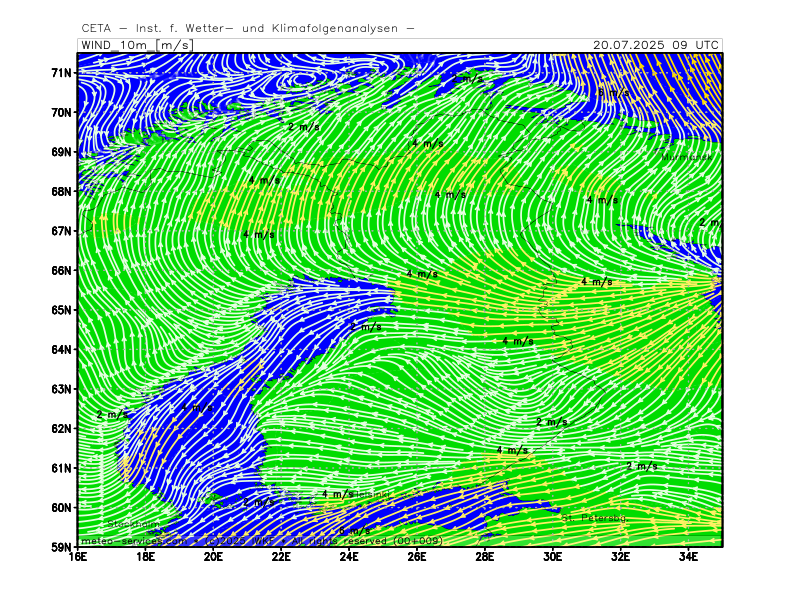The height and width of the screenshot is (600, 800).
Task: Click the 26E longitude label
Action: (417, 557)
